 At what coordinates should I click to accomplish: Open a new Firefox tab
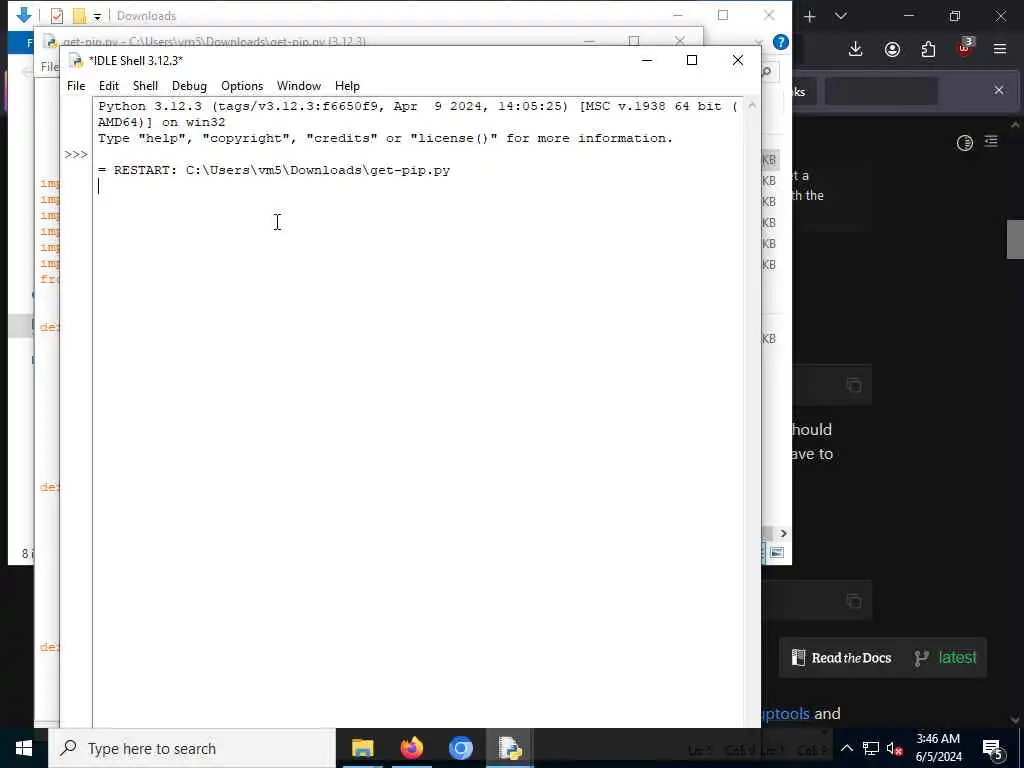[809, 16]
